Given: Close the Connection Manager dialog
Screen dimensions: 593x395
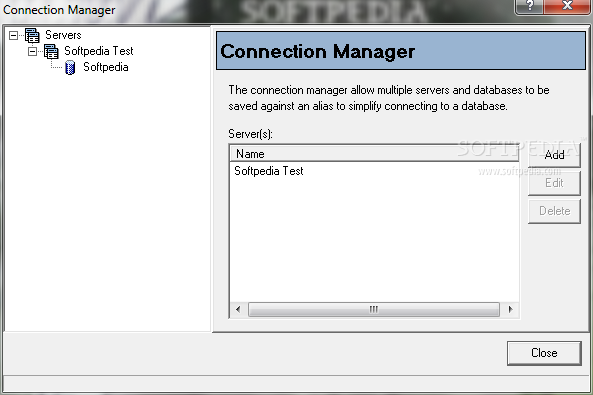Looking at the screenshot, I should point(544,353).
